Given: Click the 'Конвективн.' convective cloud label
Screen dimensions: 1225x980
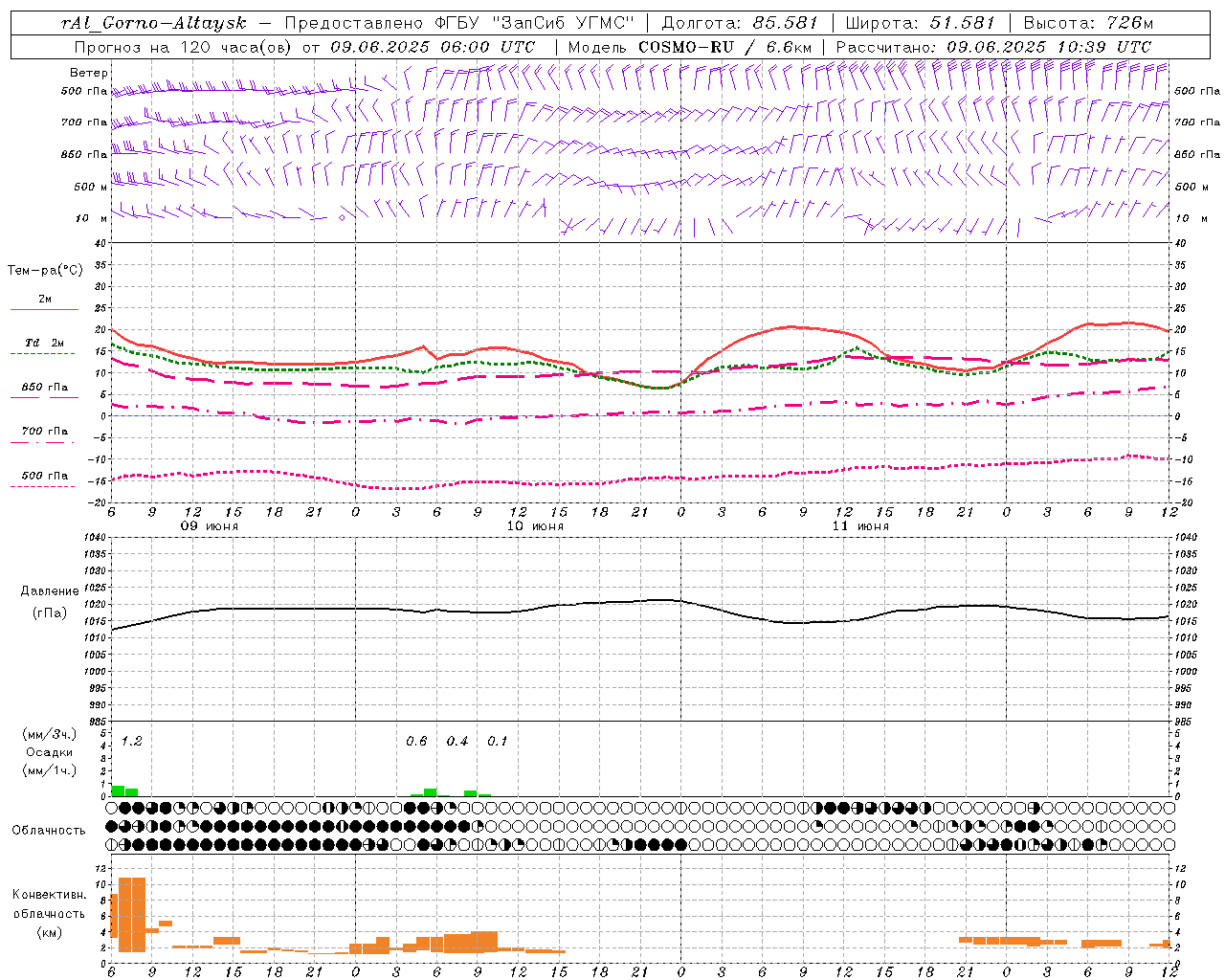Looking at the screenshot, I should click(x=50, y=895).
